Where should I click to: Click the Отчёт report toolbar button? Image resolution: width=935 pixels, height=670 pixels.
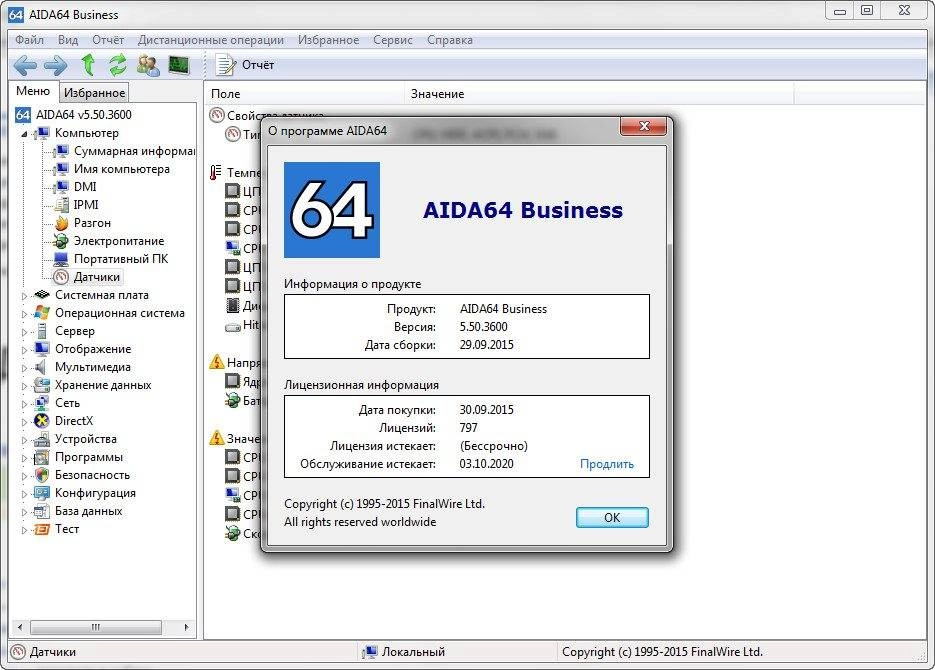tap(244, 64)
